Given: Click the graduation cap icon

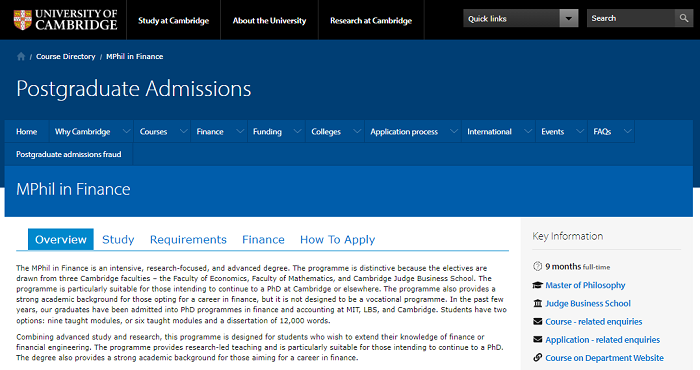Looking at the screenshot, I should tap(538, 285).
